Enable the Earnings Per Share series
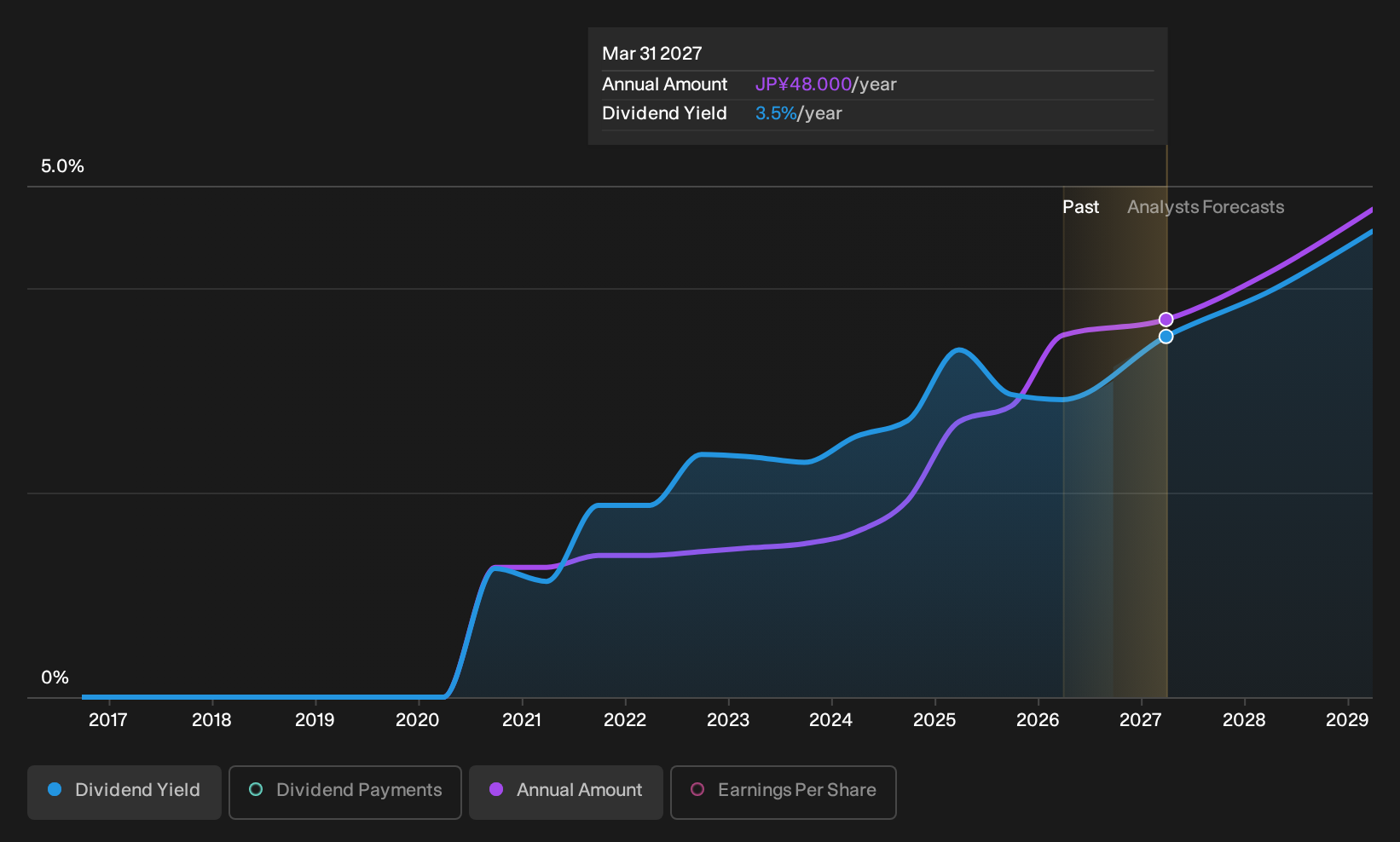This screenshot has width=1400, height=842. click(x=784, y=793)
